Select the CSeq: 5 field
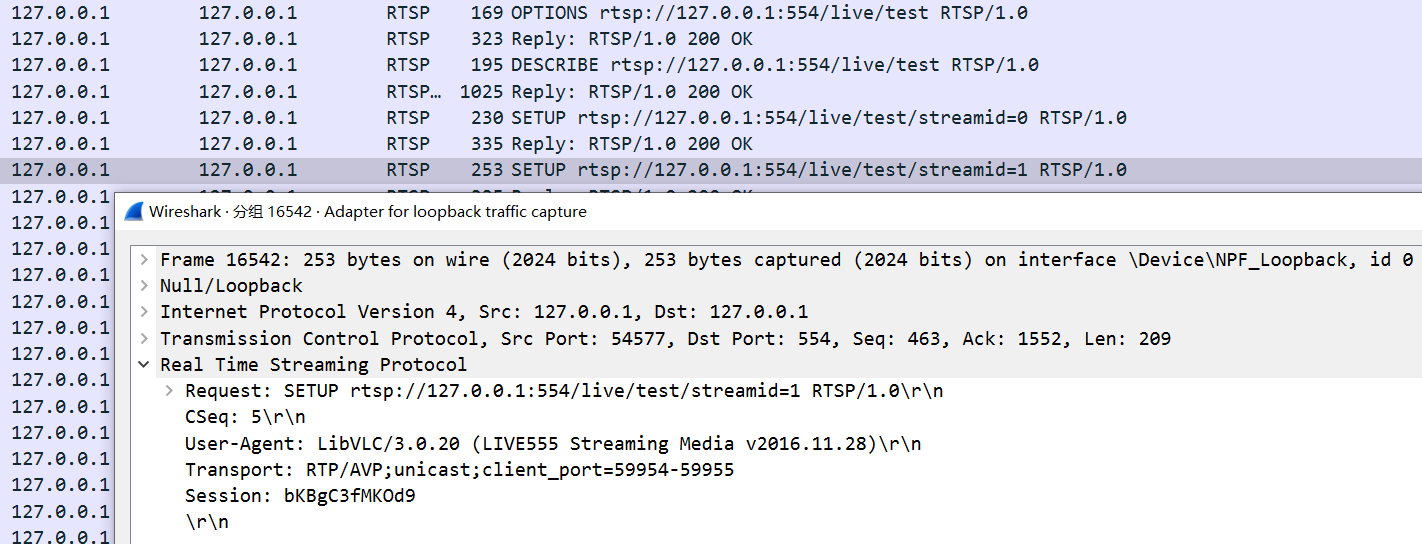Image resolution: width=1422 pixels, height=544 pixels. tap(245, 417)
